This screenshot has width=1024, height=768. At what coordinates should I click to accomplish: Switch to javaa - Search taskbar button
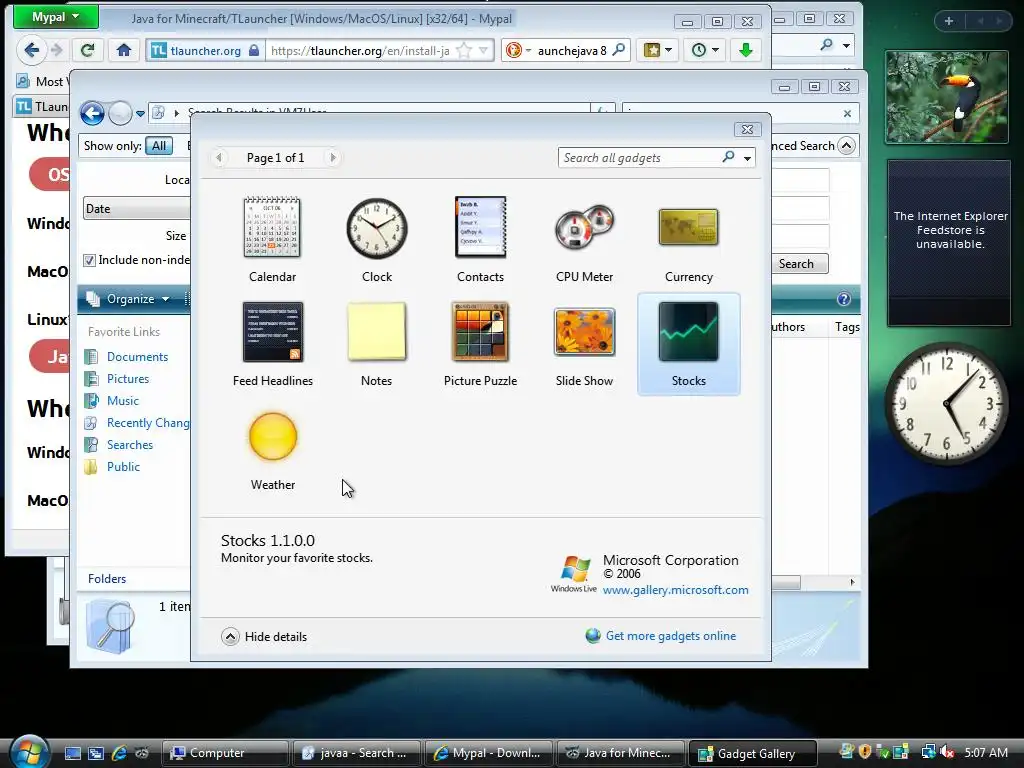(356, 753)
